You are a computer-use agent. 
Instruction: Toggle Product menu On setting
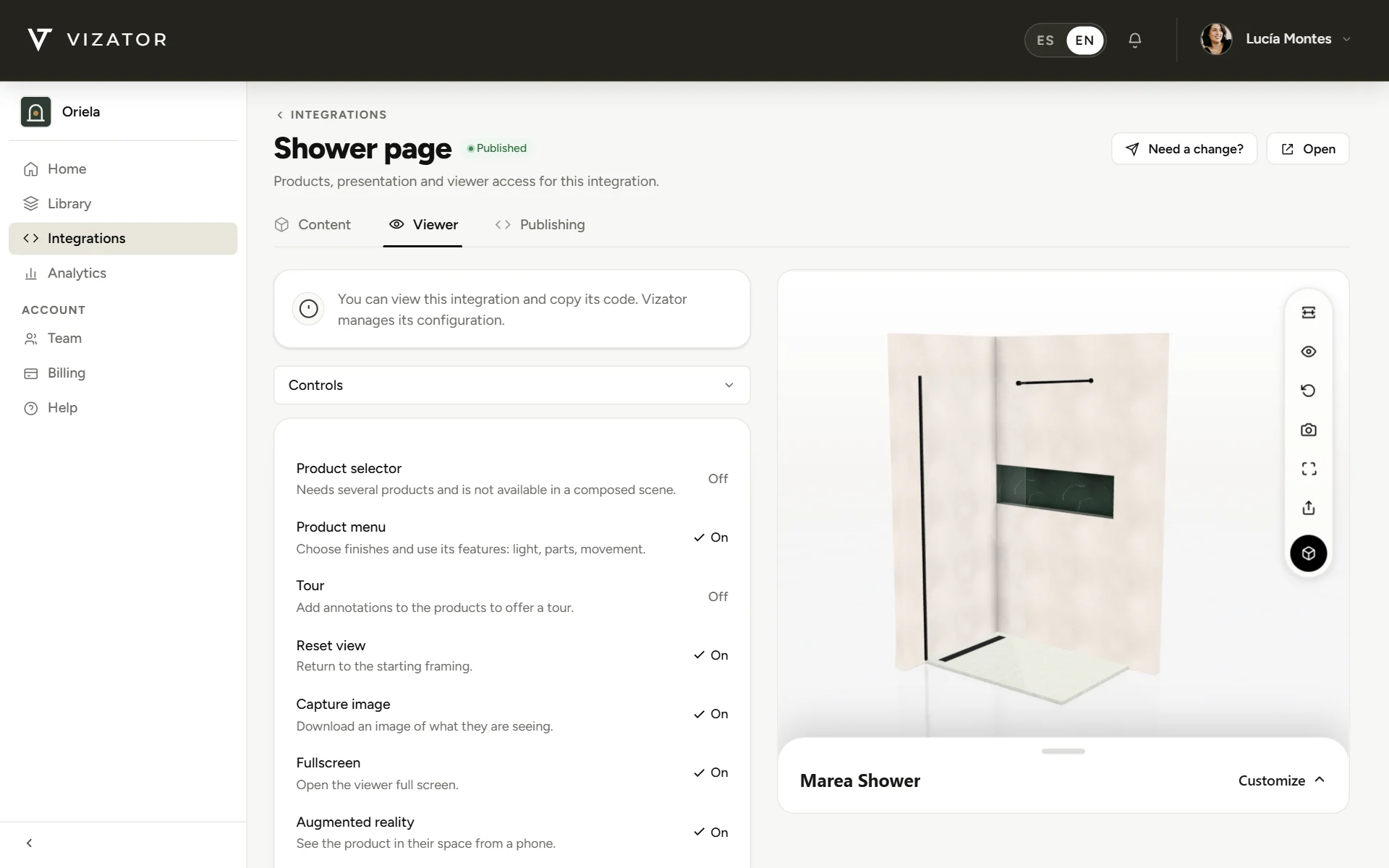tap(711, 537)
